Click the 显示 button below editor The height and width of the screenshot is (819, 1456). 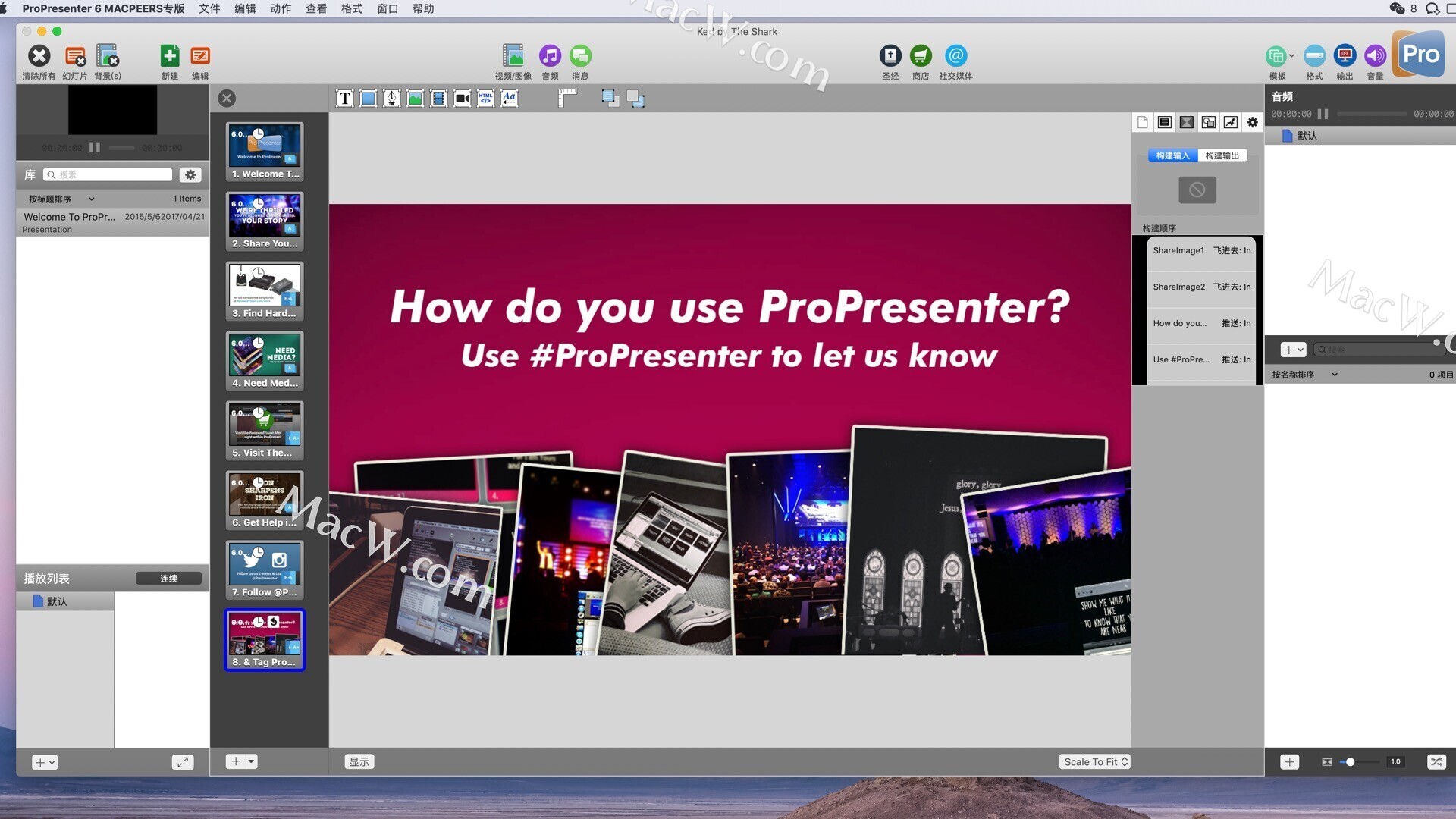[x=359, y=762]
